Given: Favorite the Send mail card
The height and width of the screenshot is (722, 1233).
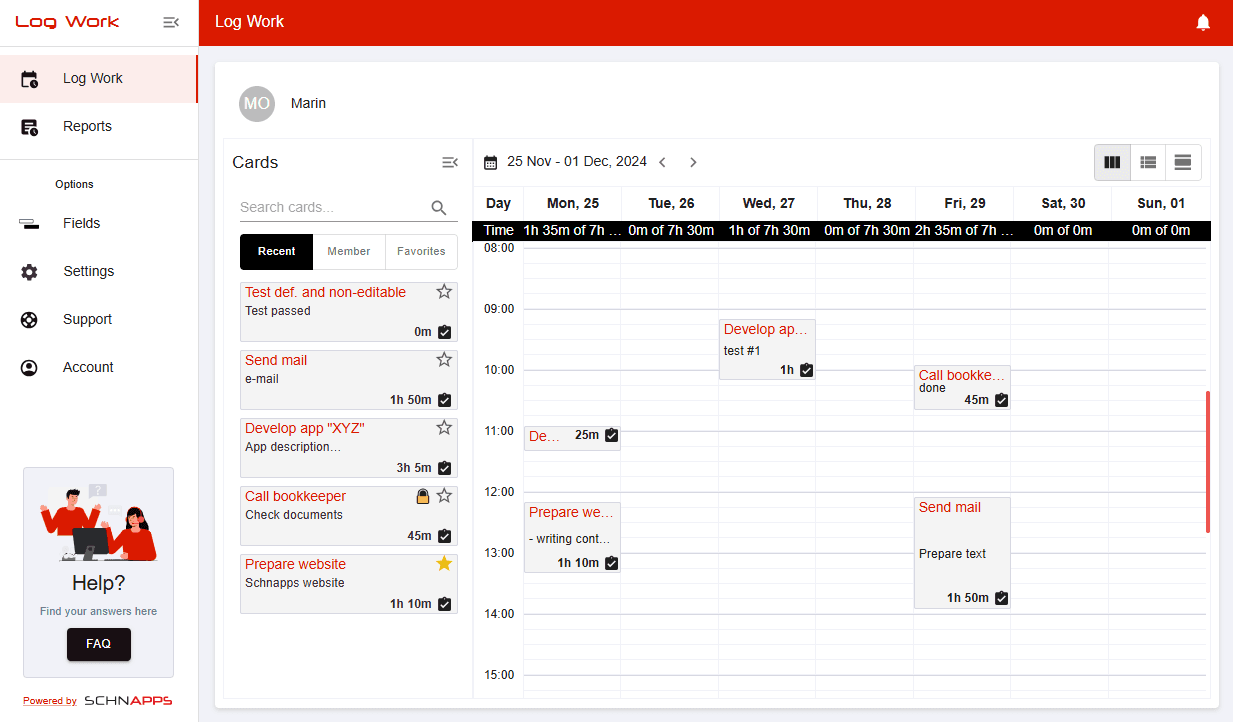Looking at the screenshot, I should (x=443, y=359).
